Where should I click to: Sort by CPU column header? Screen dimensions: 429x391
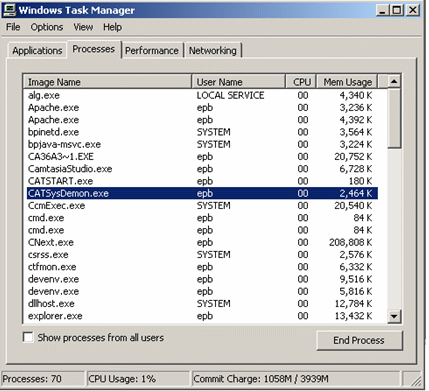[x=301, y=82]
